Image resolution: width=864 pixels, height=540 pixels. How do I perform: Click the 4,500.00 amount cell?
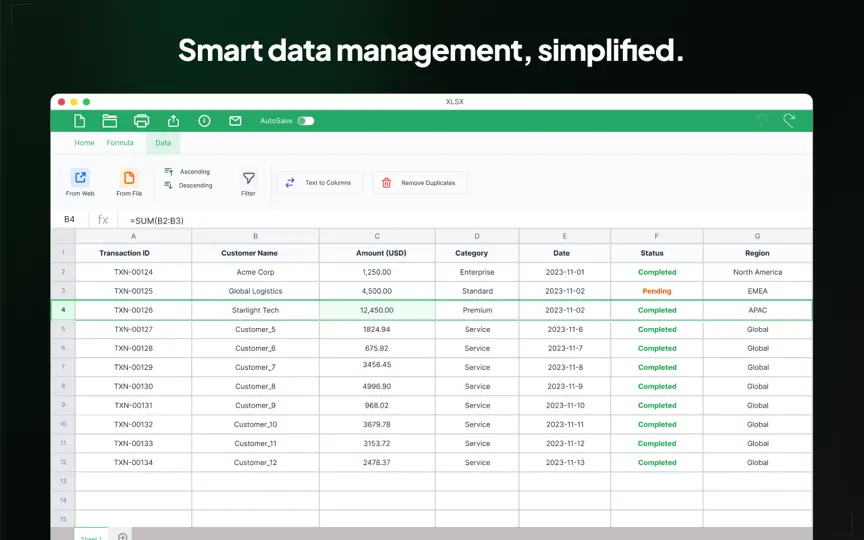click(x=377, y=291)
